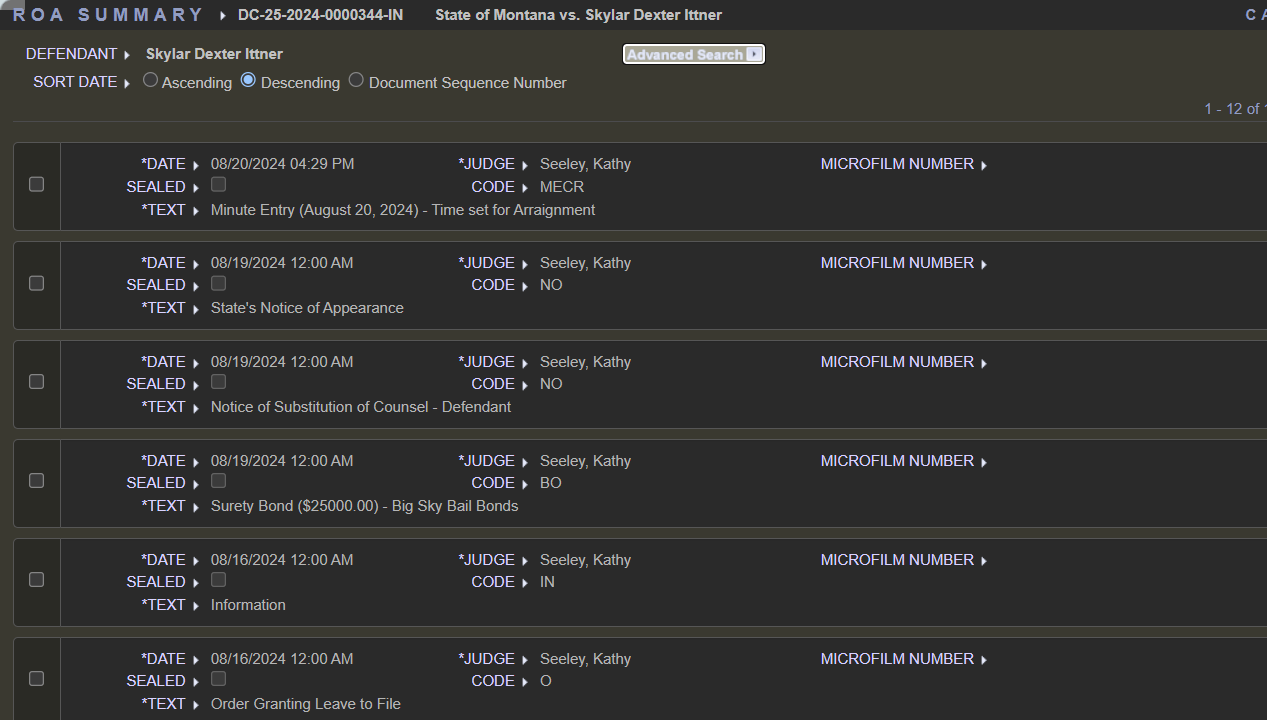Toggle SEALED checkbox in Substitution of Counsel row

click(218, 382)
